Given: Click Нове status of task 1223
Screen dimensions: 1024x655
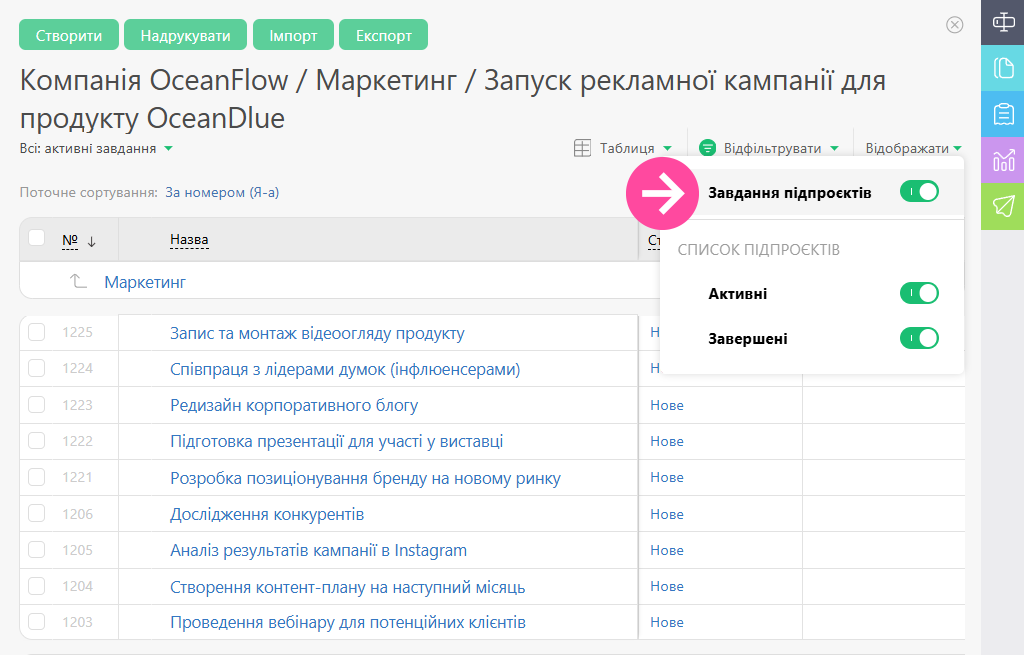Looking at the screenshot, I should coord(667,405).
